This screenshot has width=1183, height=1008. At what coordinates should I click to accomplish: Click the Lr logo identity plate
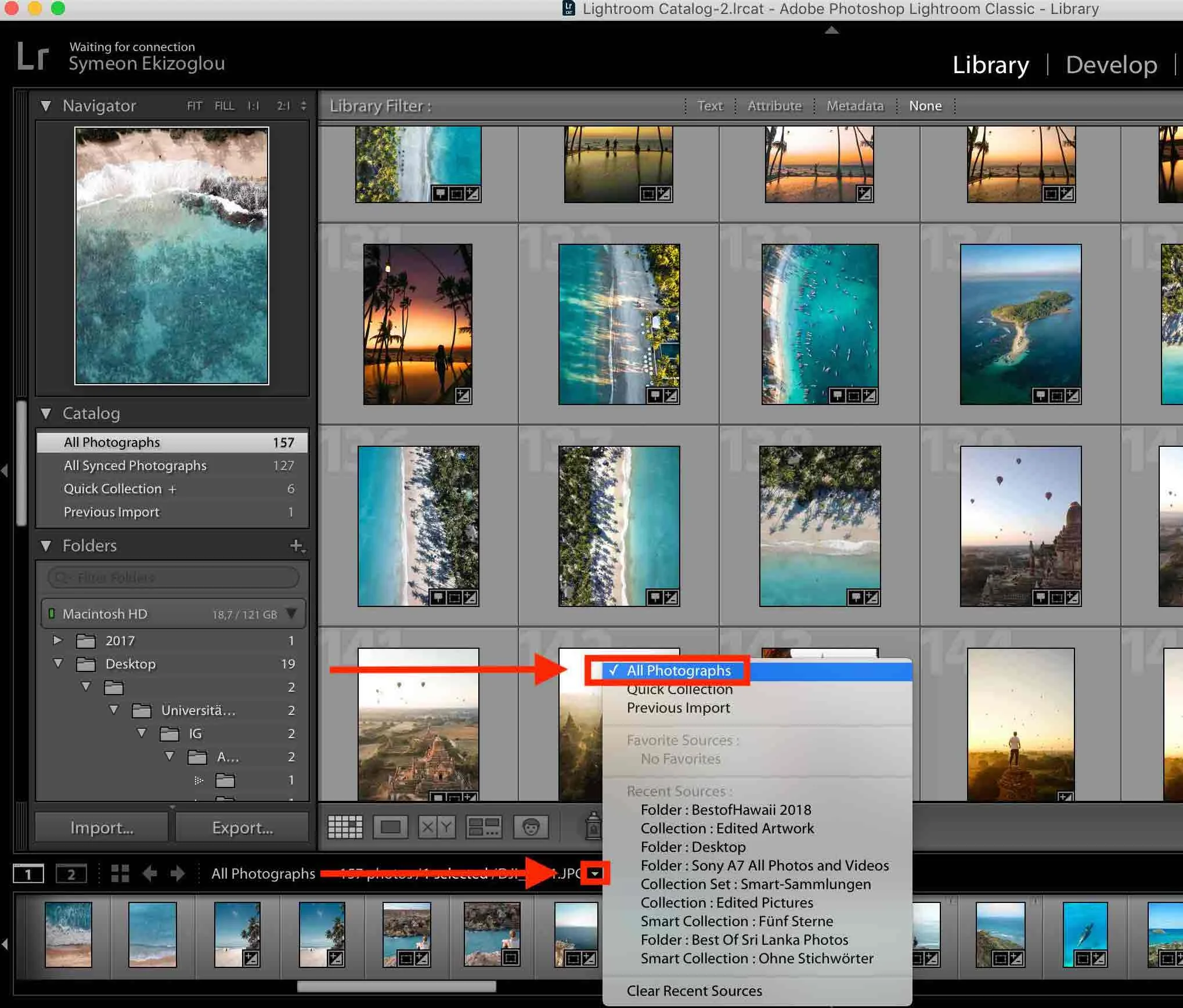[33, 56]
